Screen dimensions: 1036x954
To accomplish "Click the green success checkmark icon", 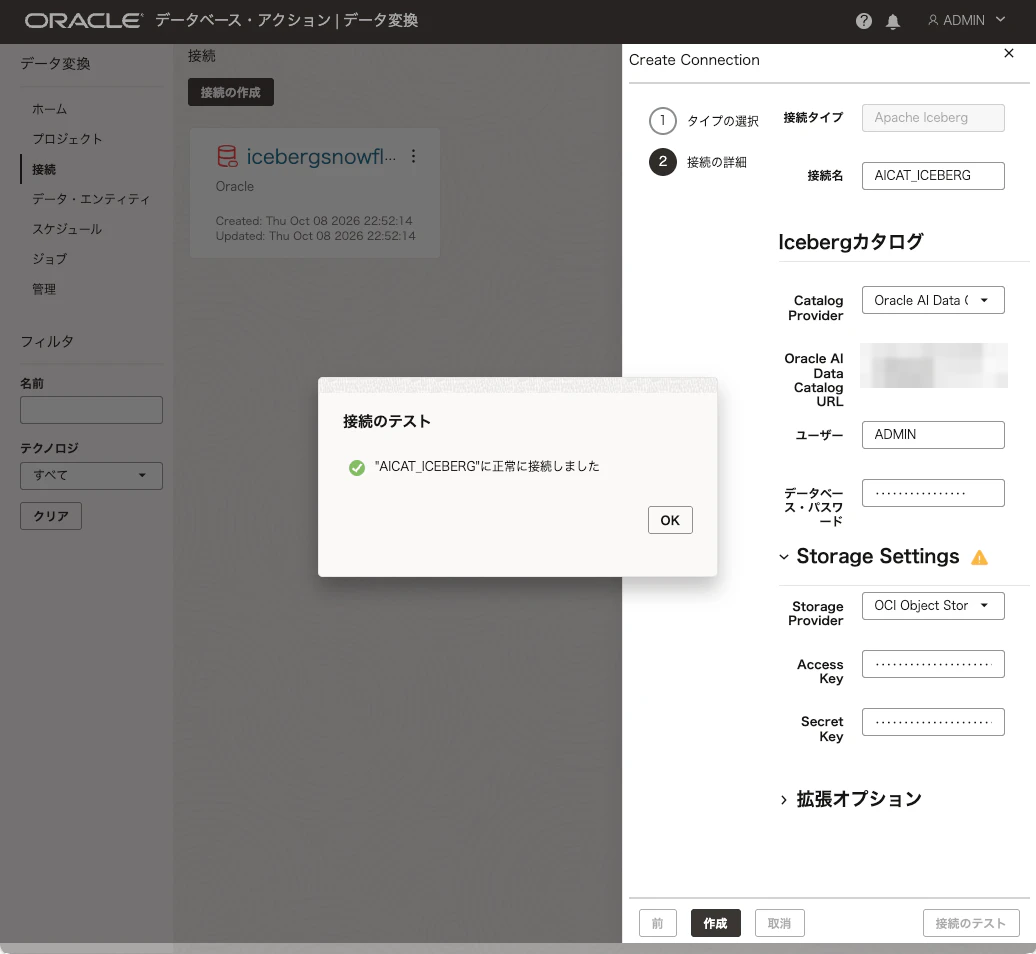I will point(357,468).
